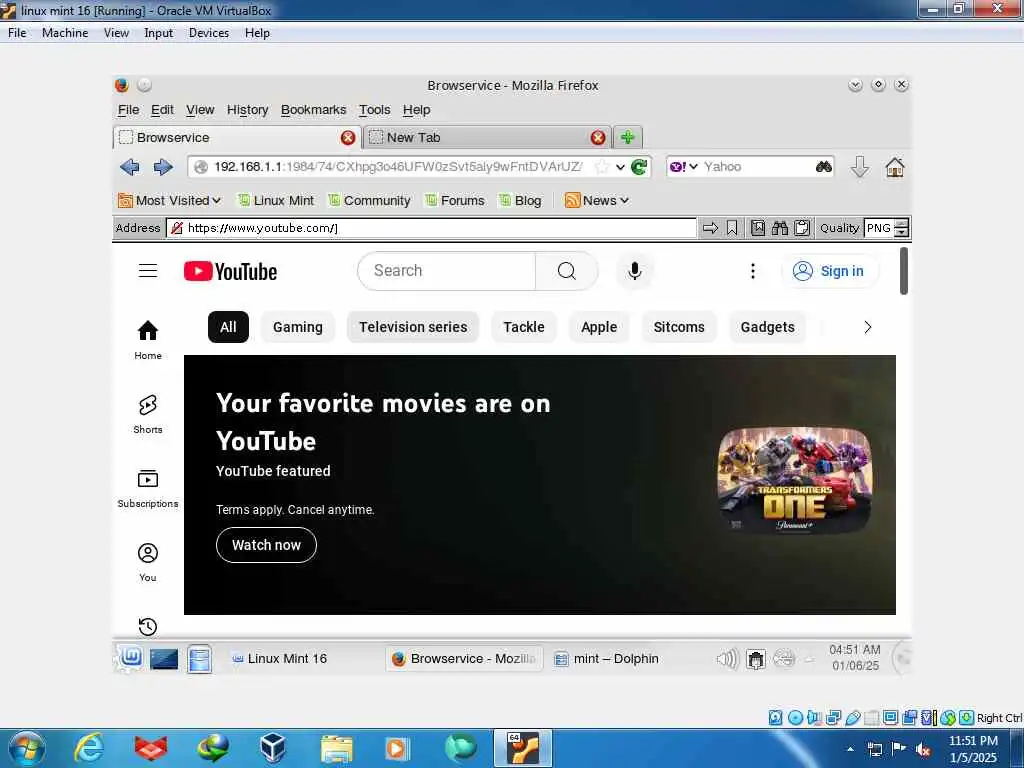Expand Most Visited bookmarks dropdown

(x=169, y=200)
